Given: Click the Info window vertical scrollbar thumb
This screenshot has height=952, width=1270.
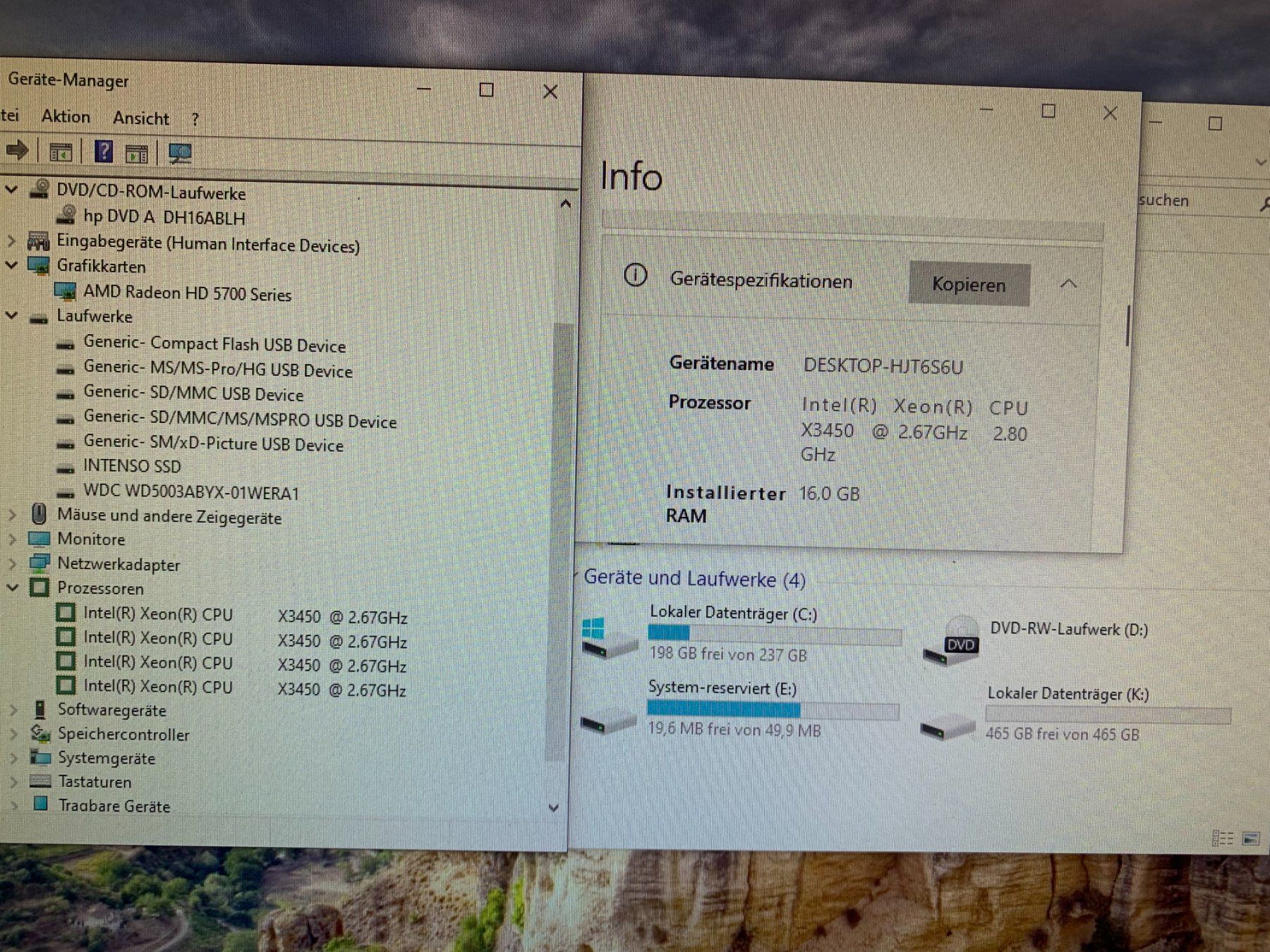Looking at the screenshot, I should tap(1128, 326).
